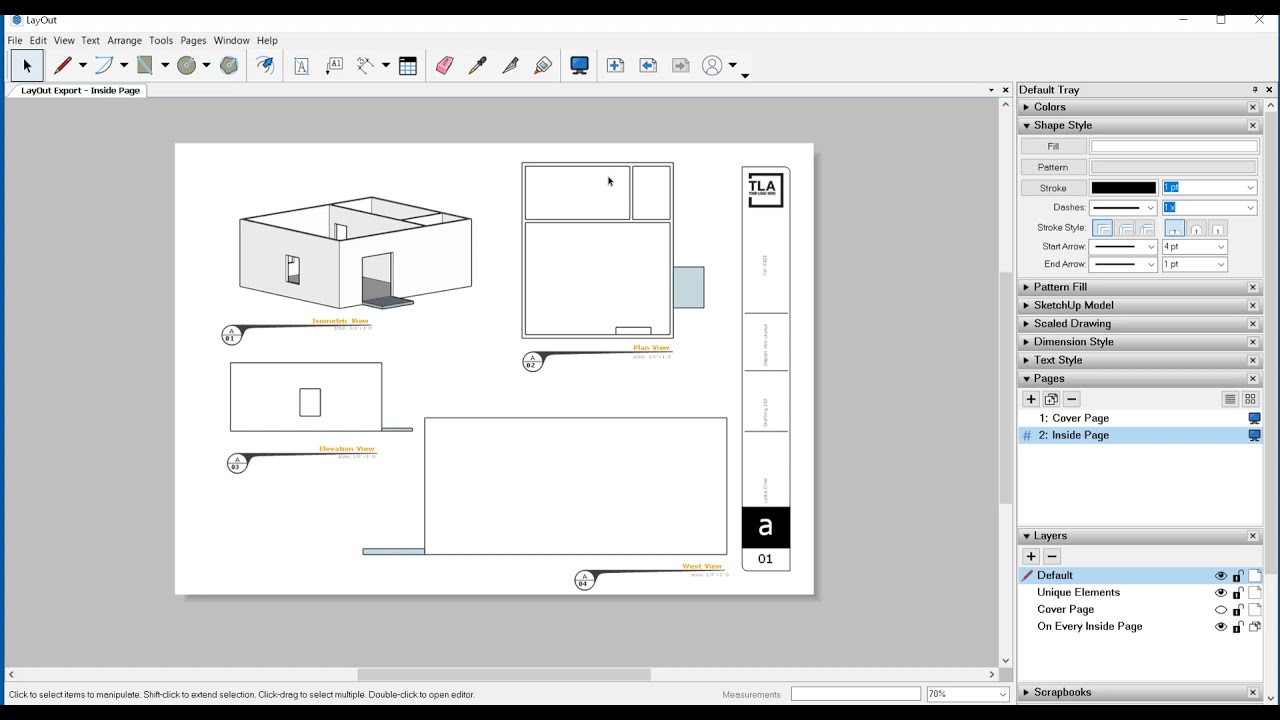Pick the Linear Dimension tool
The height and width of the screenshot is (720, 1280).
coord(366,66)
